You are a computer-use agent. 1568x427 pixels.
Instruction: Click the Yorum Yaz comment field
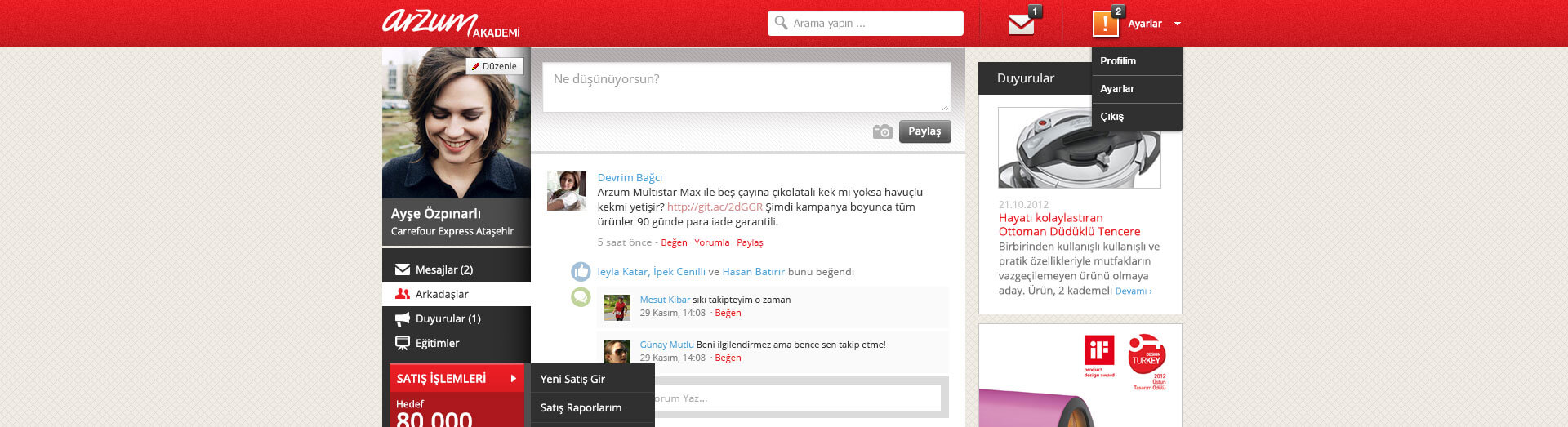pyautogui.click(x=796, y=398)
